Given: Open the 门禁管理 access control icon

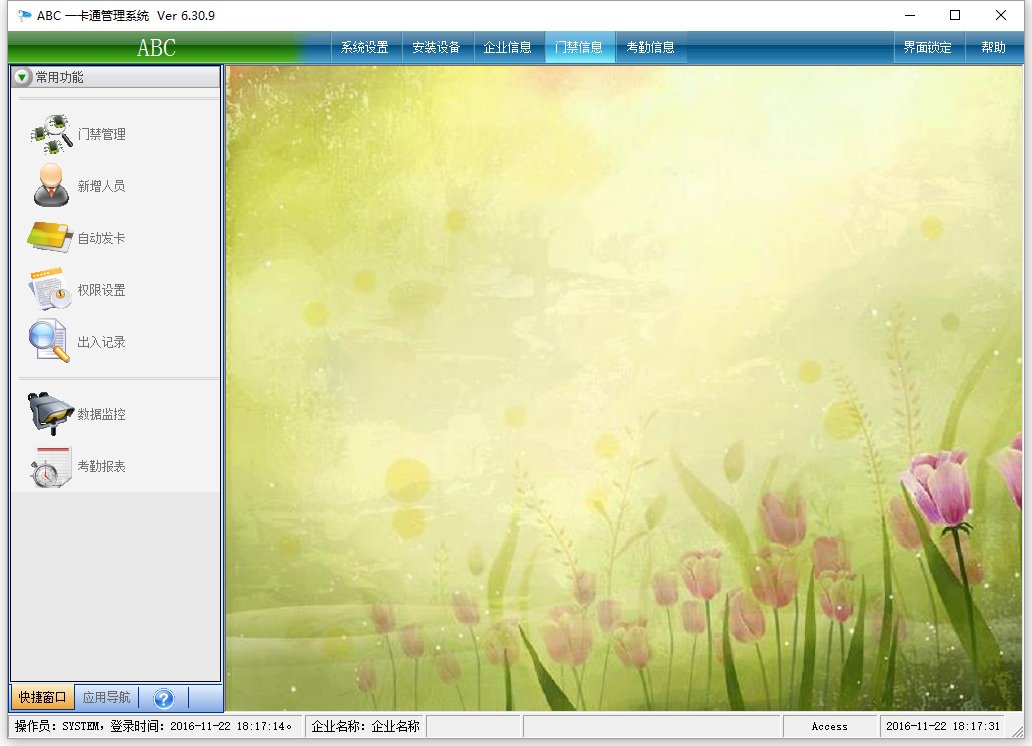Looking at the screenshot, I should point(52,134).
